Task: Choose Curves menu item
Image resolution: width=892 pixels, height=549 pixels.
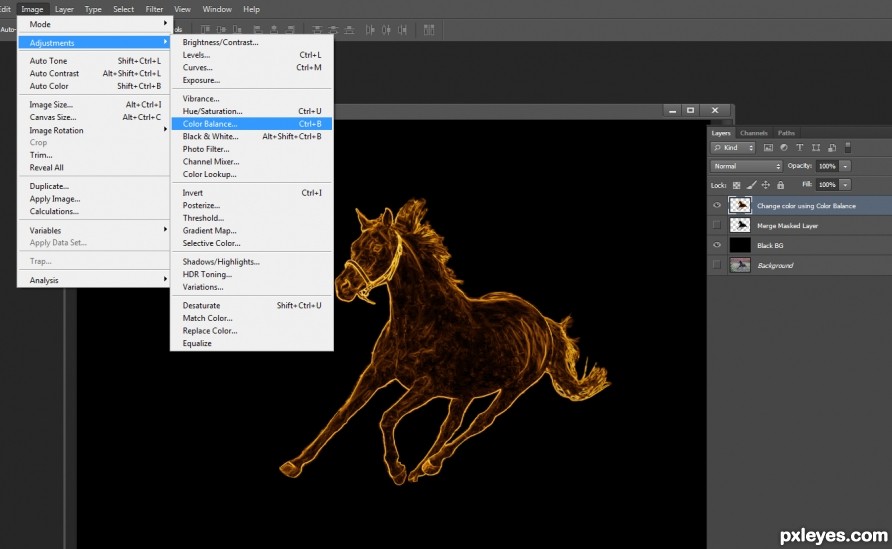Action: coord(251,67)
